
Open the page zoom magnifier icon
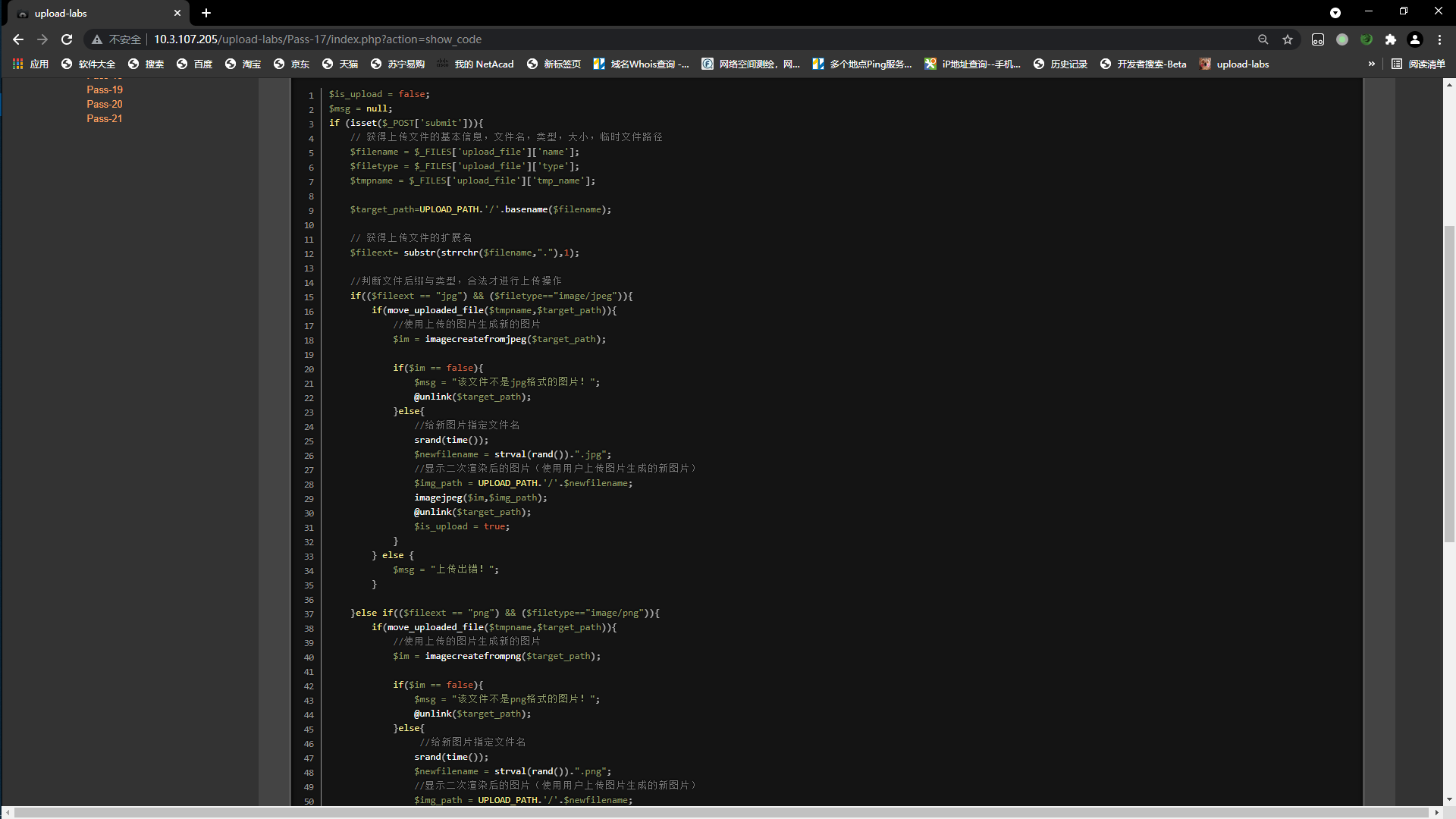pos(1263,39)
